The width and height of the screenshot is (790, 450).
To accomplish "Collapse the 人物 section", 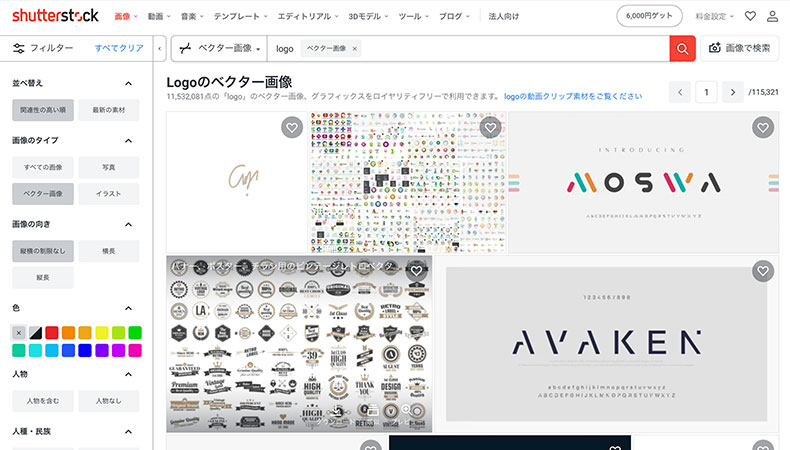I will 128,374.
